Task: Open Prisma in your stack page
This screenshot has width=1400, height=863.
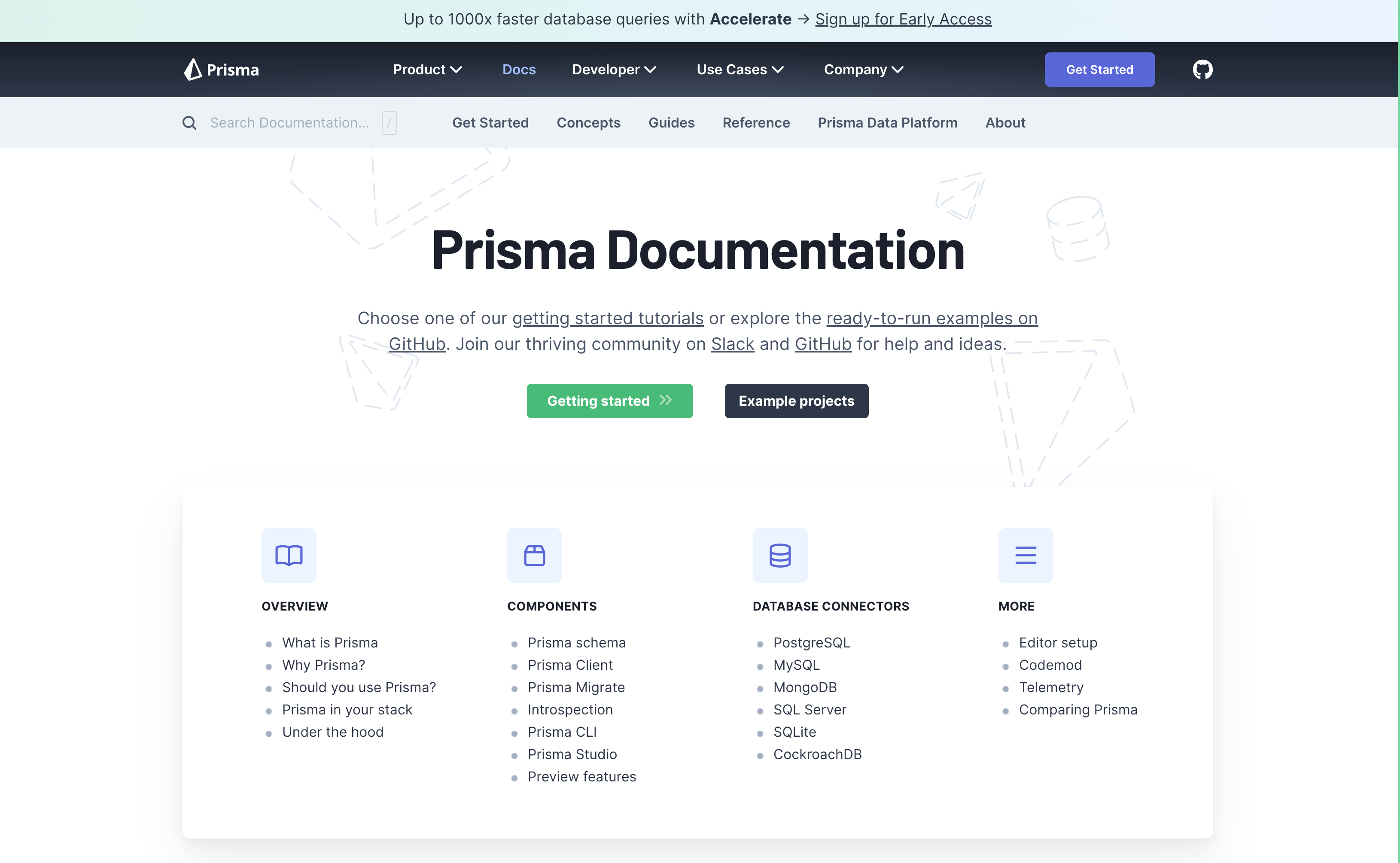Action: pyautogui.click(x=347, y=709)
